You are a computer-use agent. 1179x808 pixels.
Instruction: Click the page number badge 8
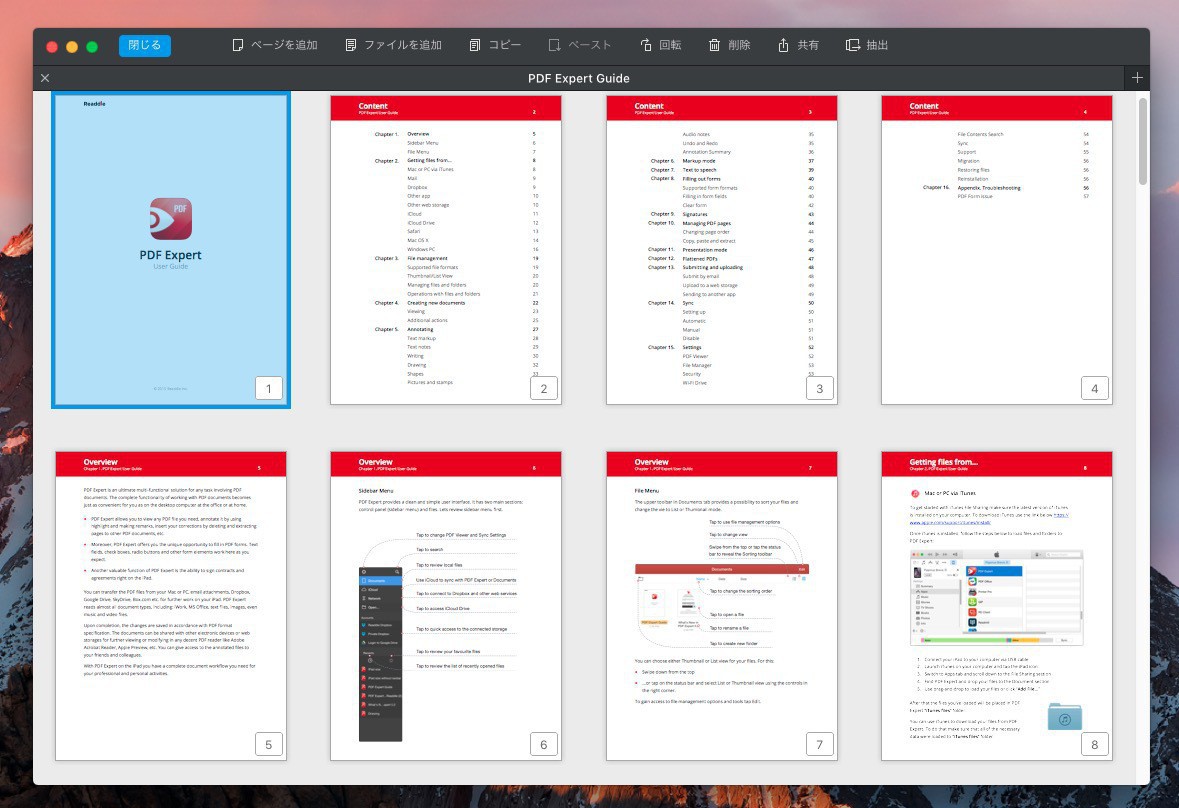point(1095,745)
